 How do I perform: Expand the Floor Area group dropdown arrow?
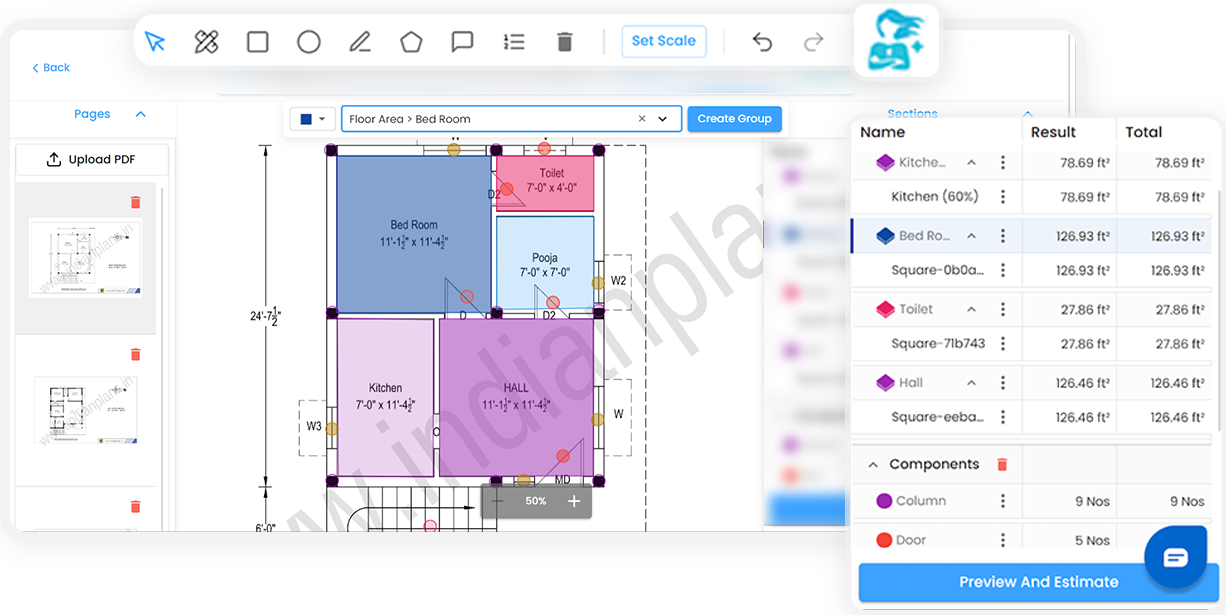662,119
